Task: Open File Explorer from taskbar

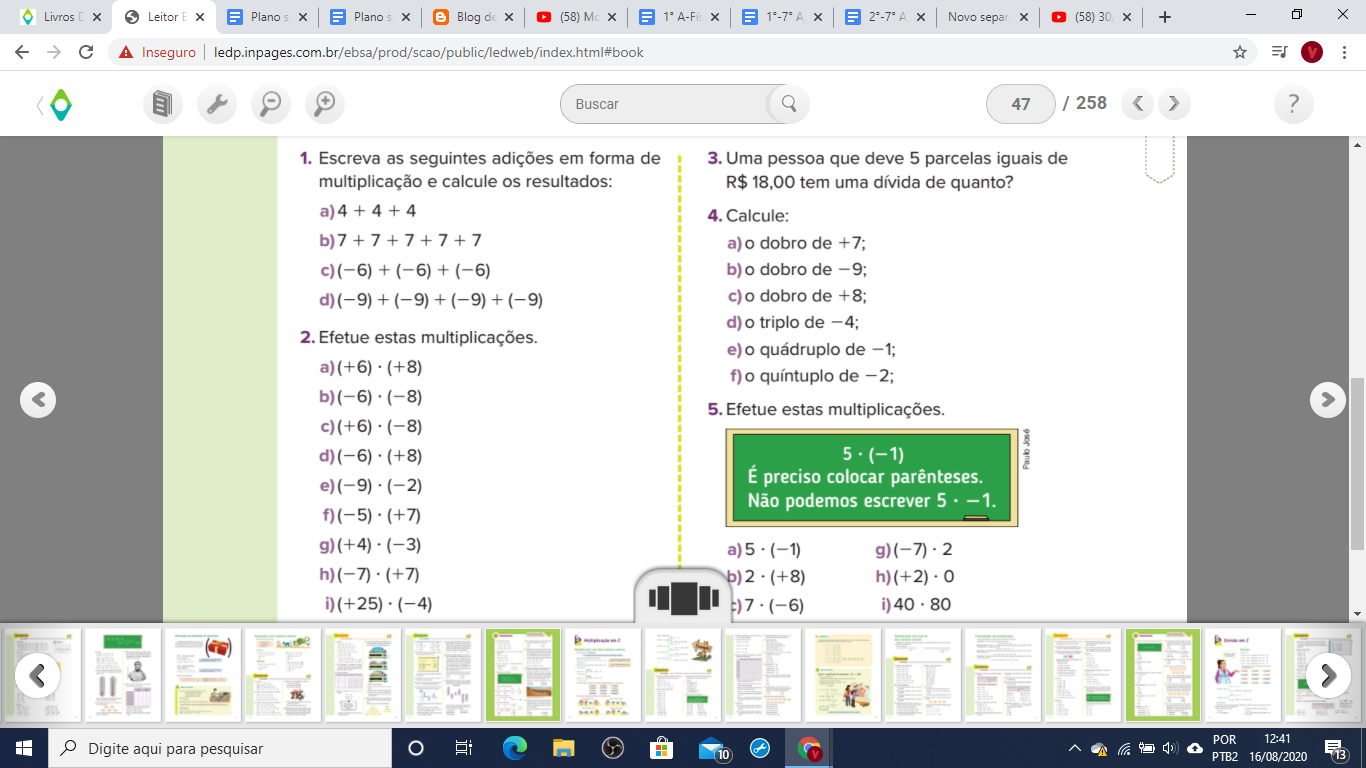Action: pos(563,748)
